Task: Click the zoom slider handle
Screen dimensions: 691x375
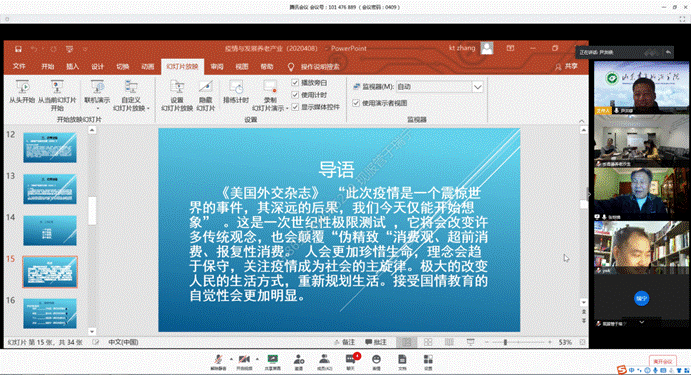Action: pos(505,342)
